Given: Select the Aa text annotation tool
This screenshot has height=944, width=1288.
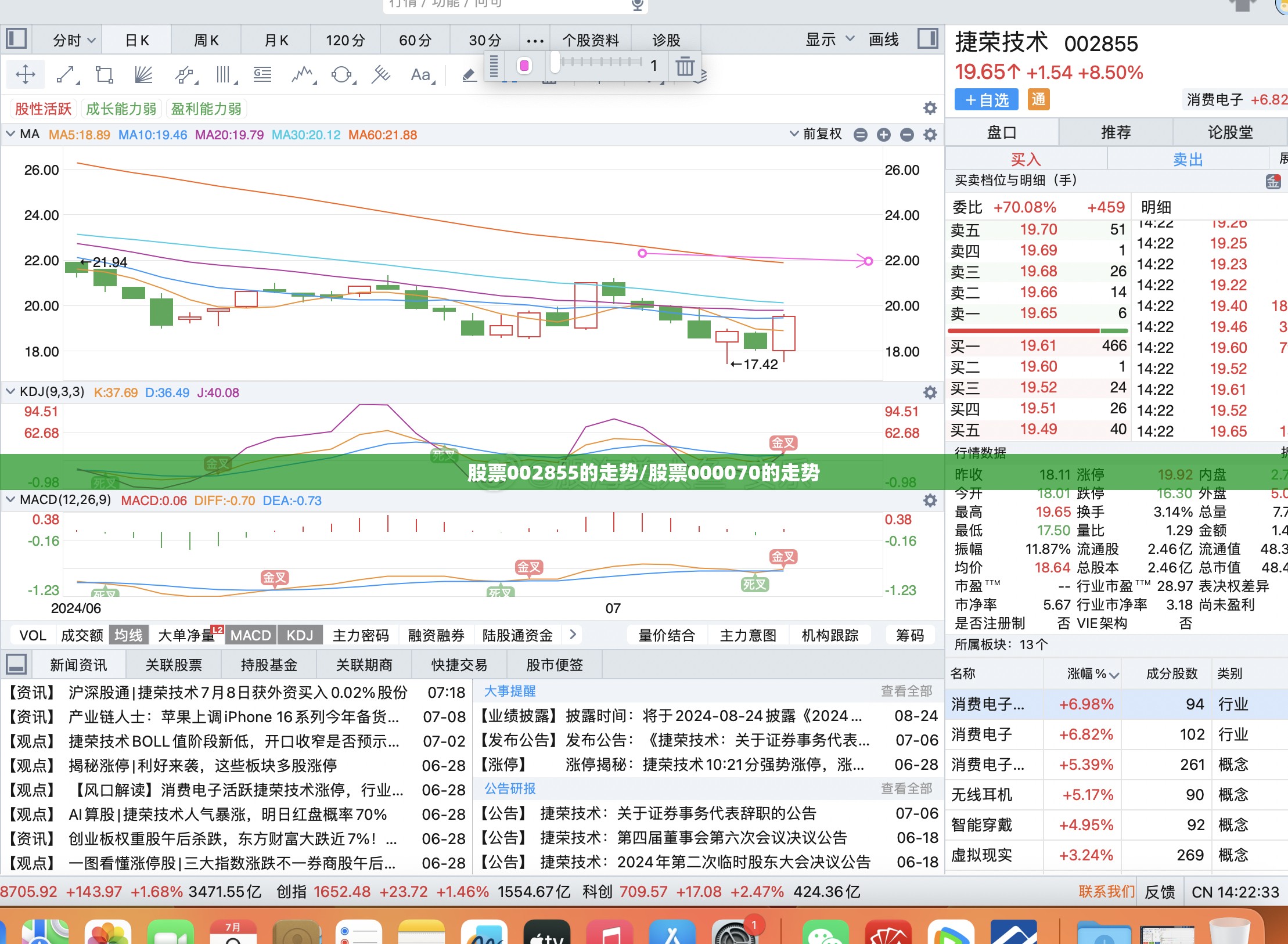Looking at the screenshot, I should click(x=422, y=74).
